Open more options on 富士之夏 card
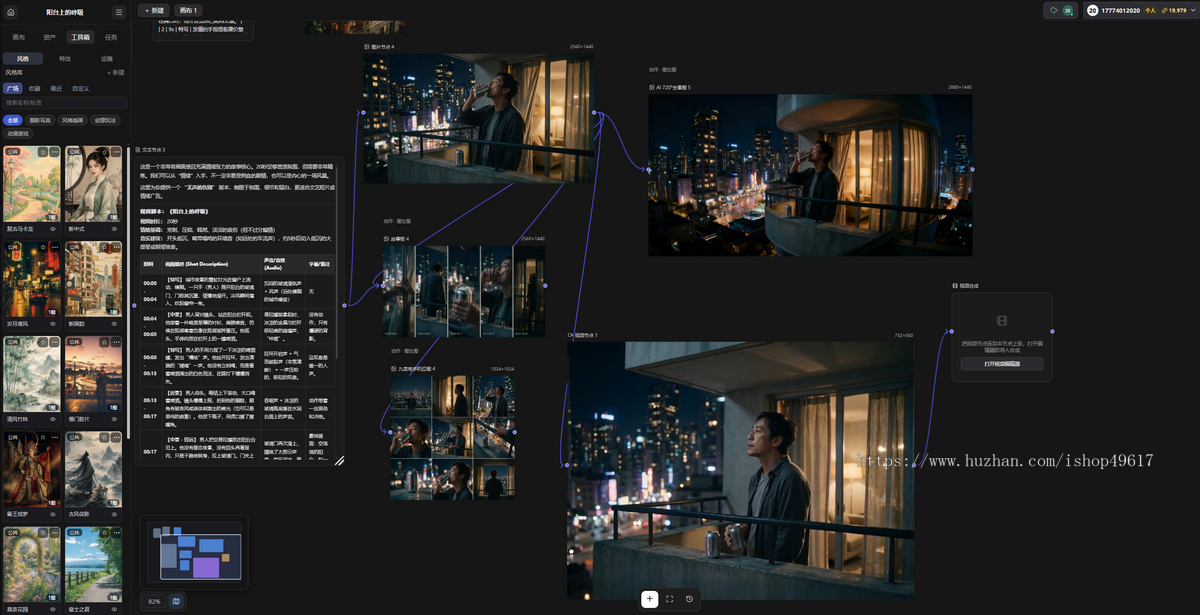The height and width of the screenshot is (615, 1200). click(x=116, y=533)
